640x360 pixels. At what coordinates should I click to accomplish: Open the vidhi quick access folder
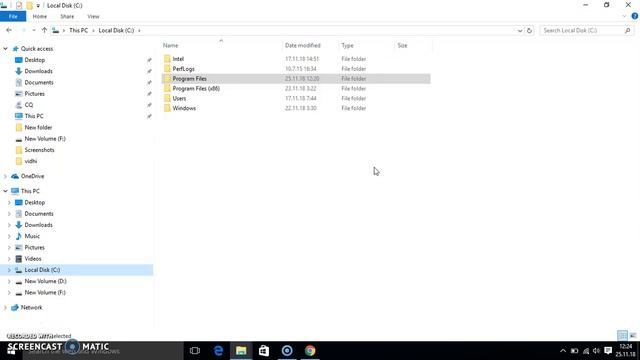31,161
